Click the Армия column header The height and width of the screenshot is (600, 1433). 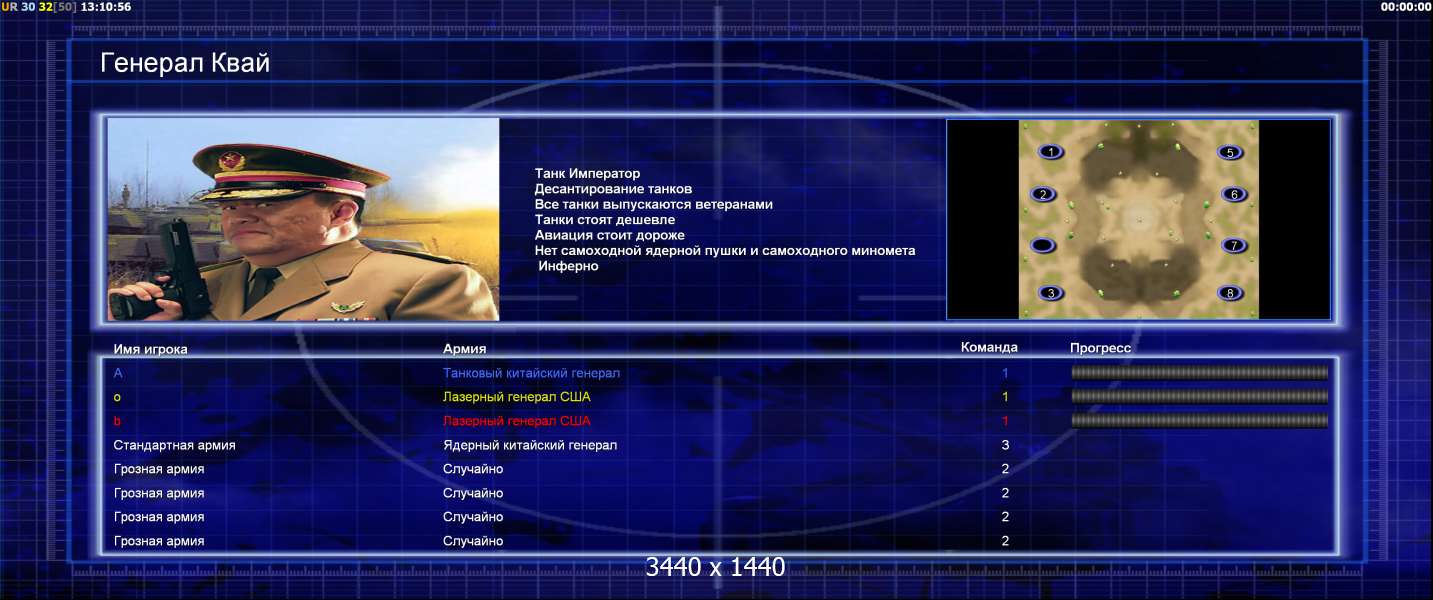pyautogui.click(x=465, y=349)
